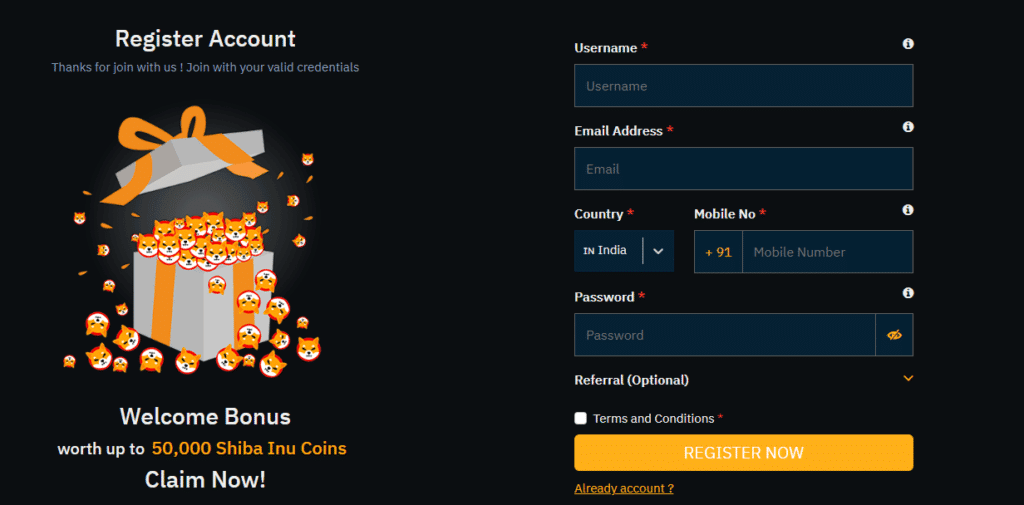The image size is (1024, 505).
Task: Toggle password visibility eye icon
Action: pyautogui.click(x=894, y=335)
